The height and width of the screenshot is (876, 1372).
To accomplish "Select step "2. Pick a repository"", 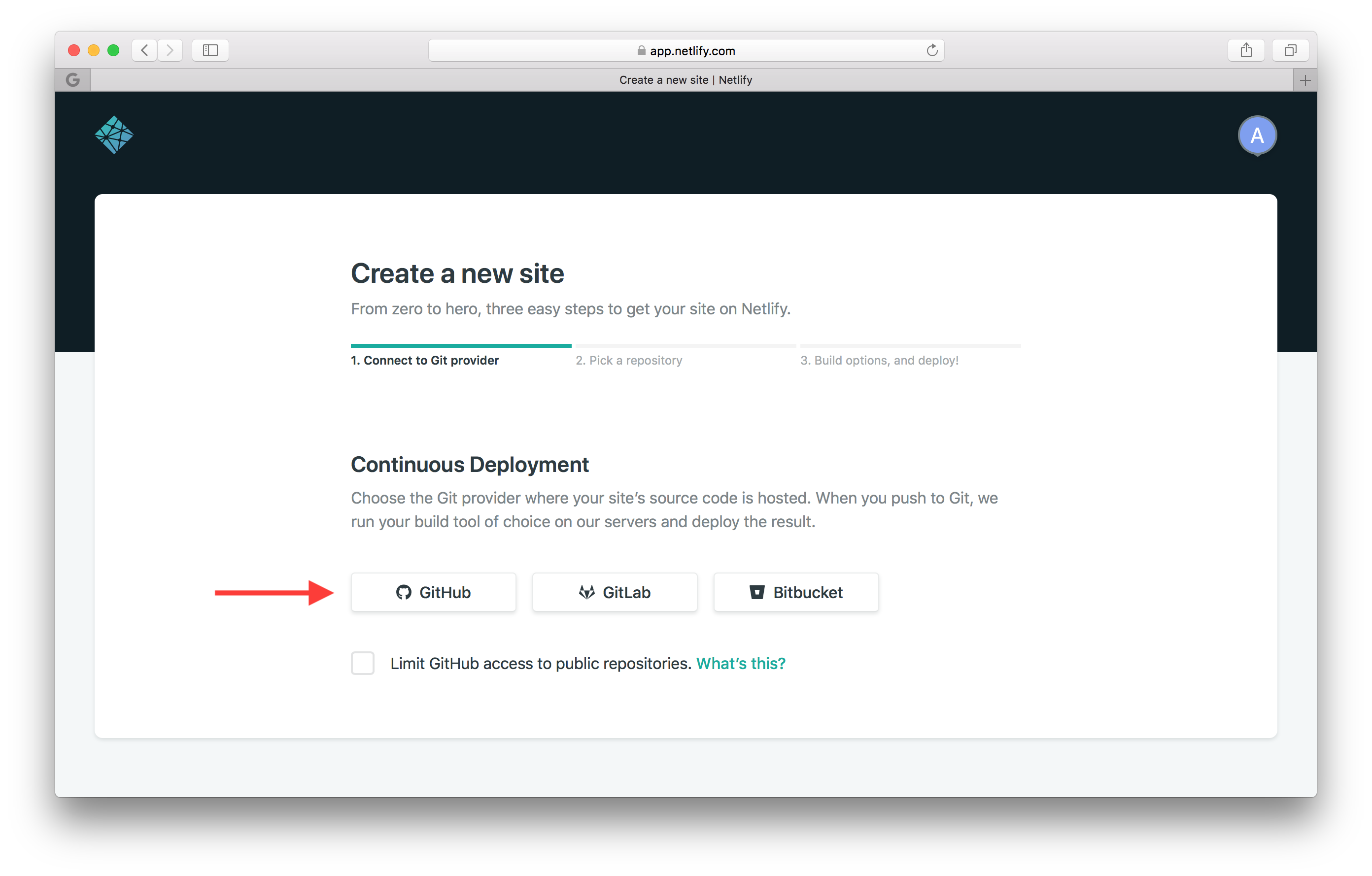I will (x=628, y=360).
